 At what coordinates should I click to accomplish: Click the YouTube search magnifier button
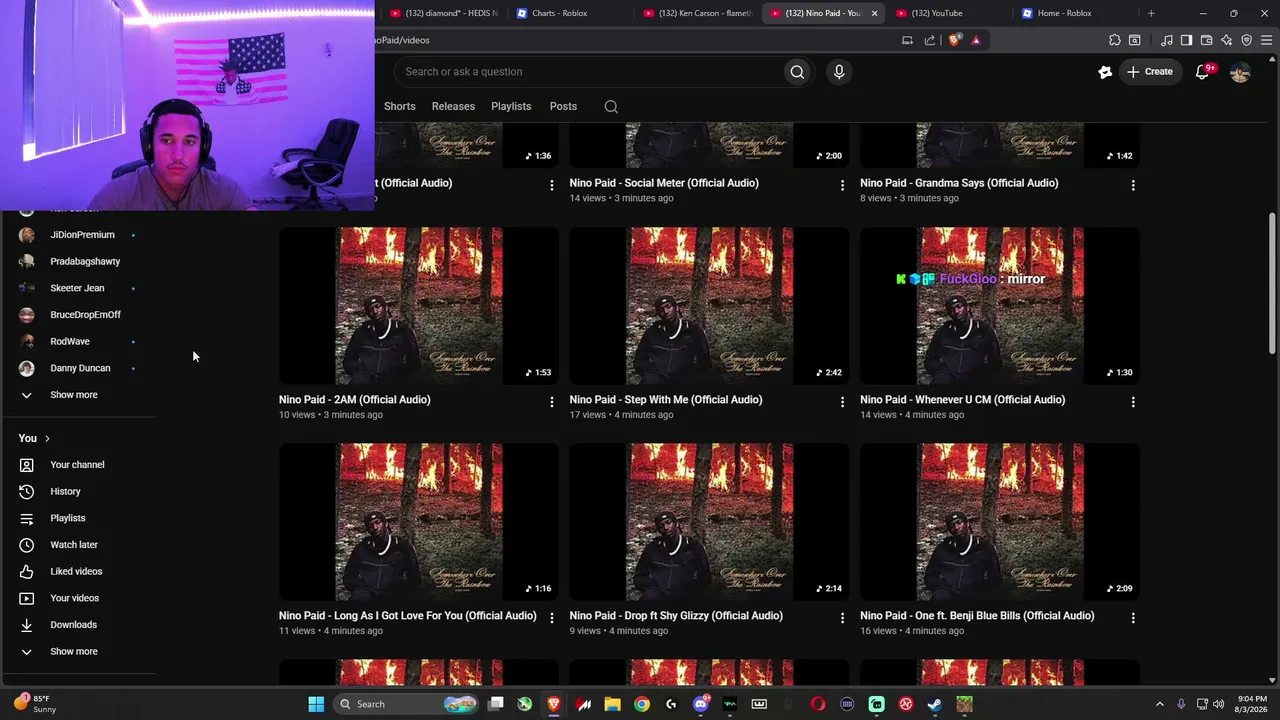[x=797, y=72]
